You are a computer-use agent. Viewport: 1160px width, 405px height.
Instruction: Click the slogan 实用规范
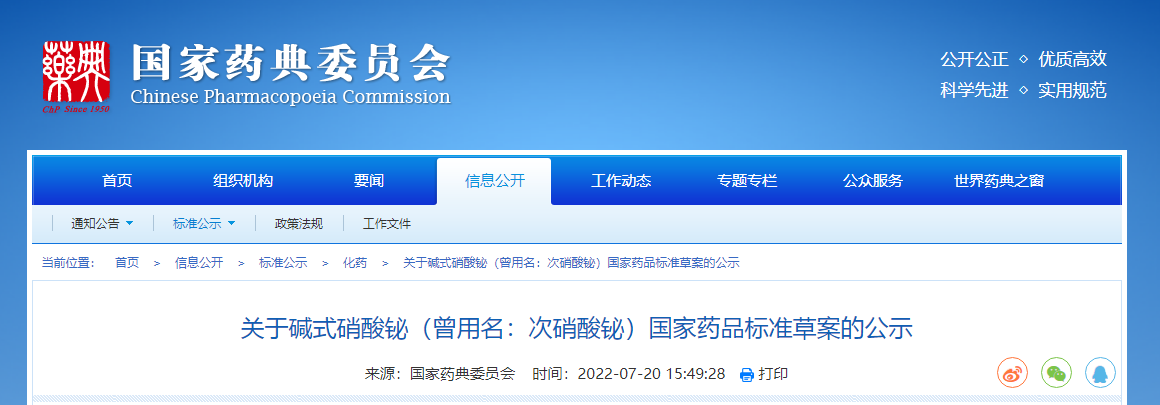tap(1073, 91)
